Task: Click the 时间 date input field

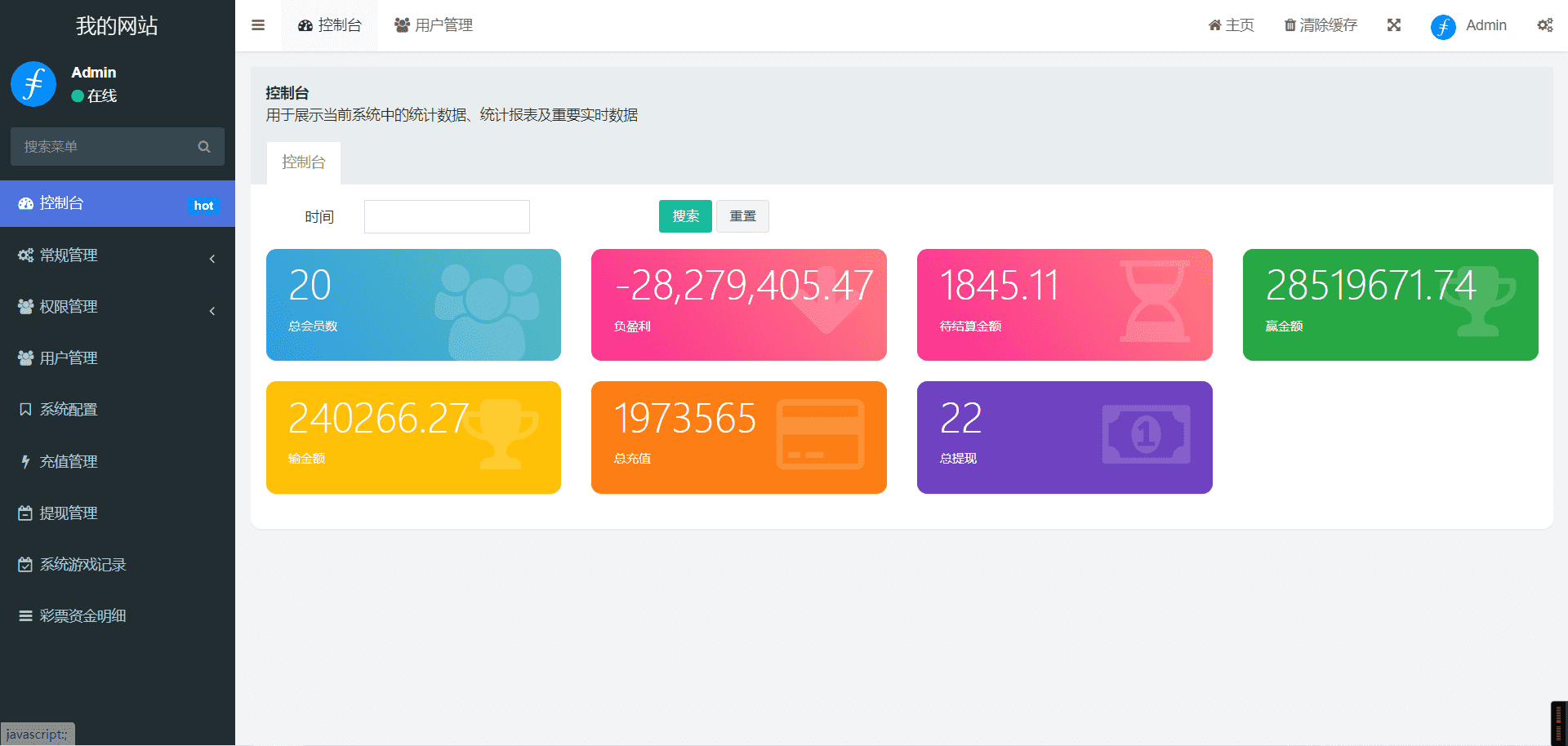Action: pos(447,217)
